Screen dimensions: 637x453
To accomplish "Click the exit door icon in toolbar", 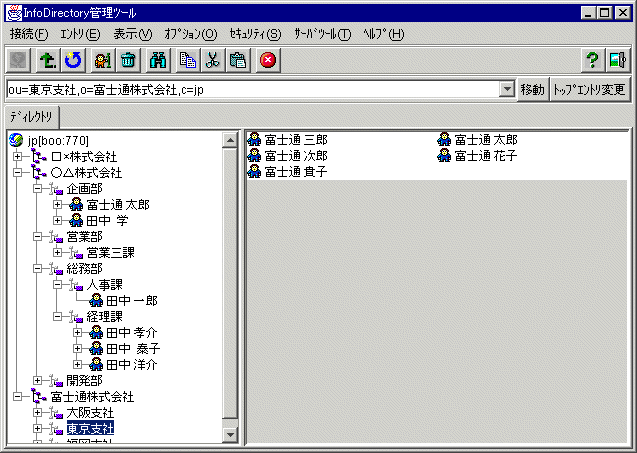I will click(618, 61).
